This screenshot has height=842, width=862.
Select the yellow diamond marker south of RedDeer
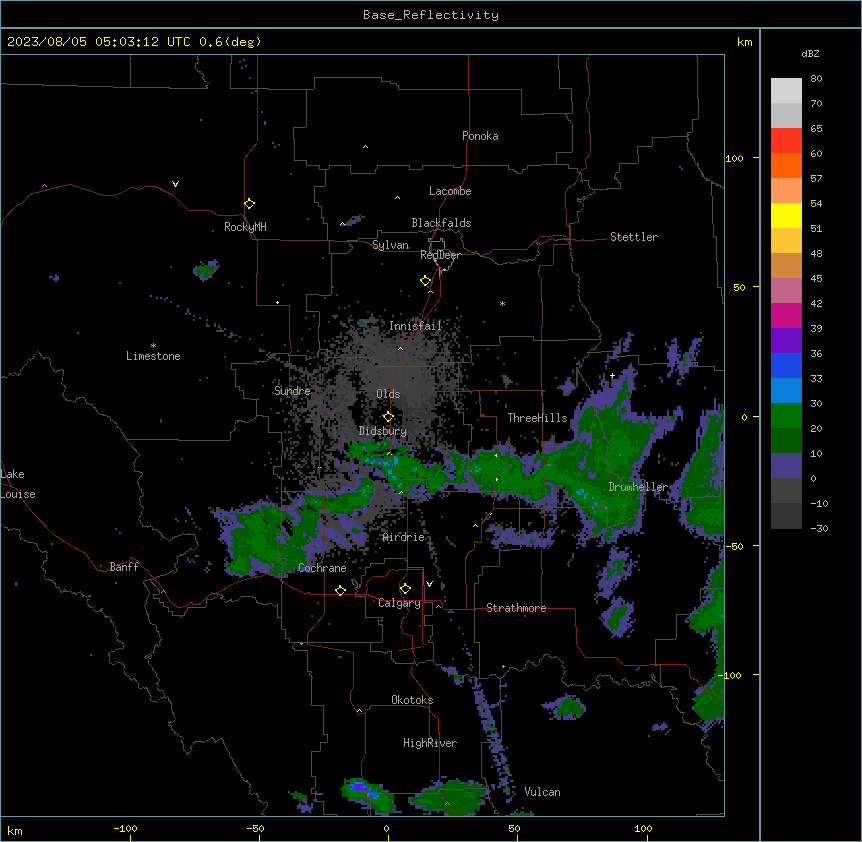pos(426,281)
